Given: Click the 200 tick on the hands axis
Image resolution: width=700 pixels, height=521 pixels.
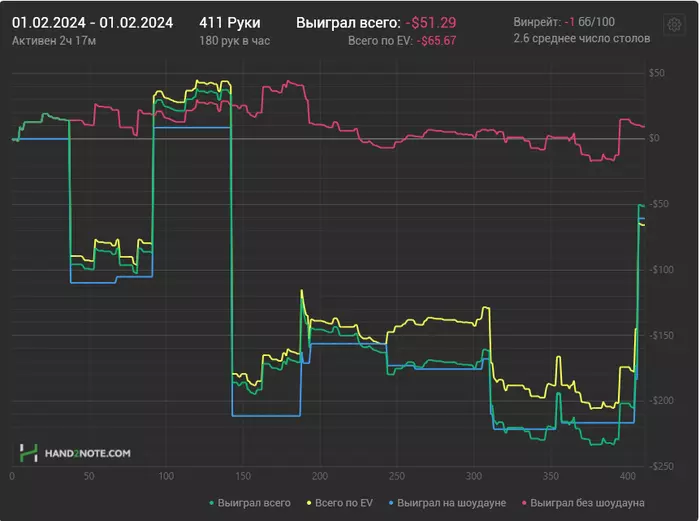Looking at the screenshot, I should point(320,476).
